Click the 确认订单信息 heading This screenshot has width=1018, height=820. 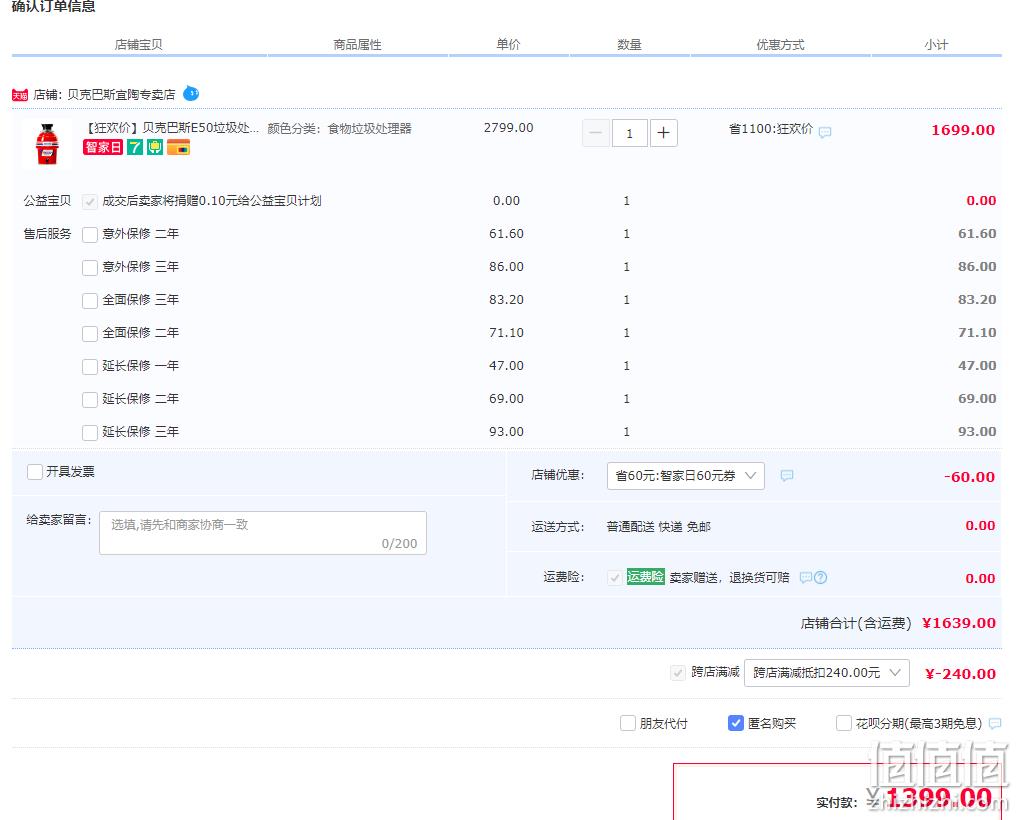point(53,6)
